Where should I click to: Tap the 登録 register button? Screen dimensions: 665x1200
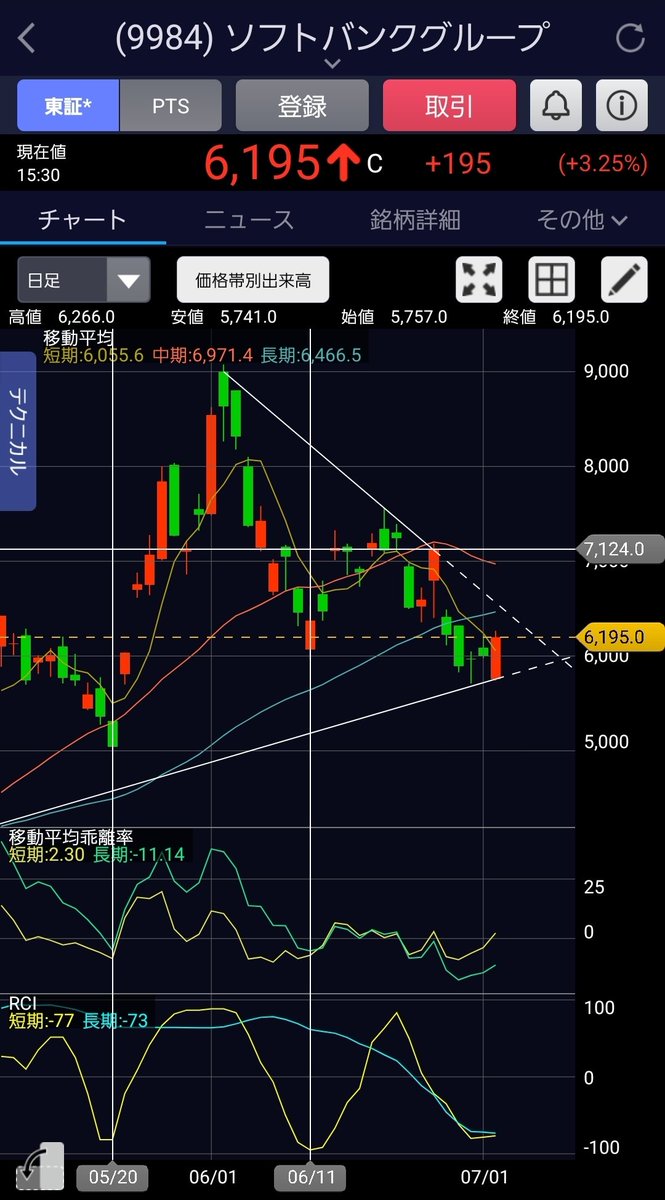point(302,106)
